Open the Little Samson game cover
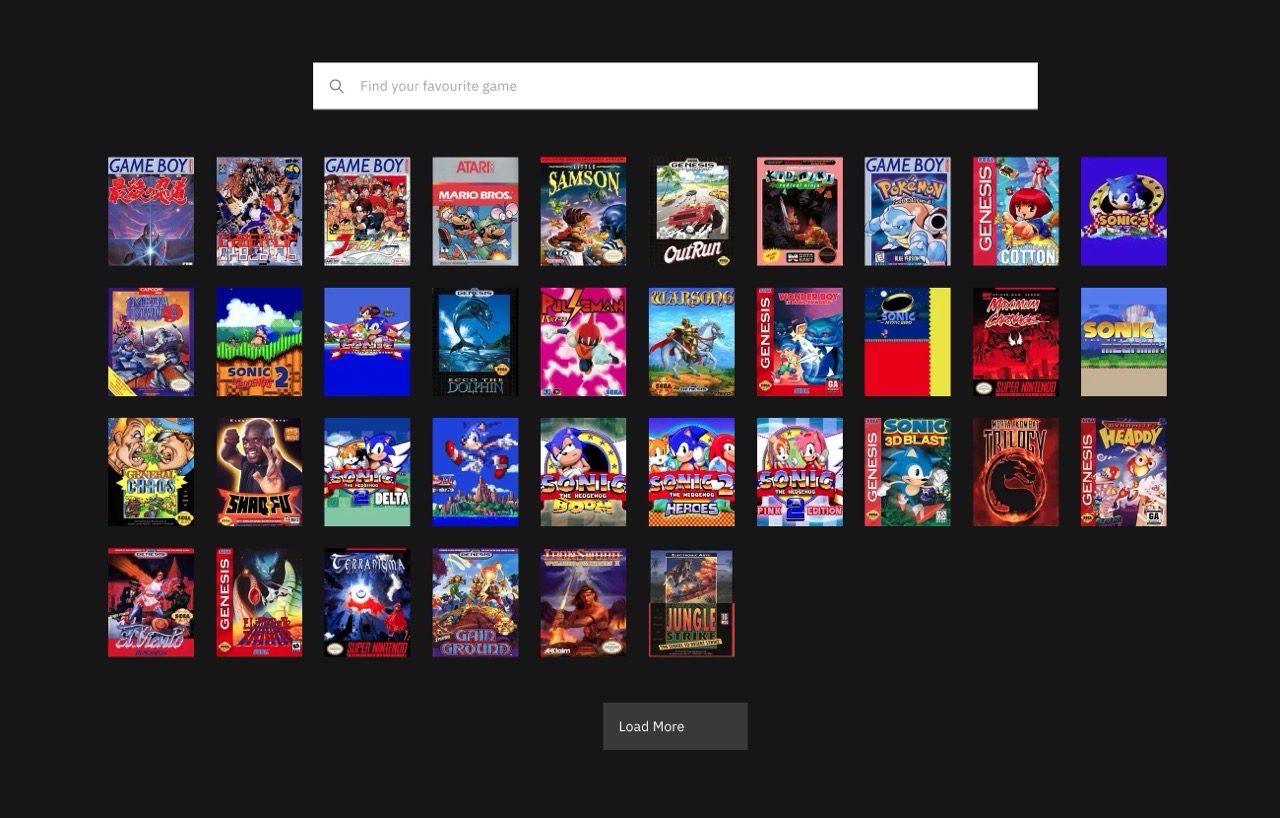 click(583, 211)
